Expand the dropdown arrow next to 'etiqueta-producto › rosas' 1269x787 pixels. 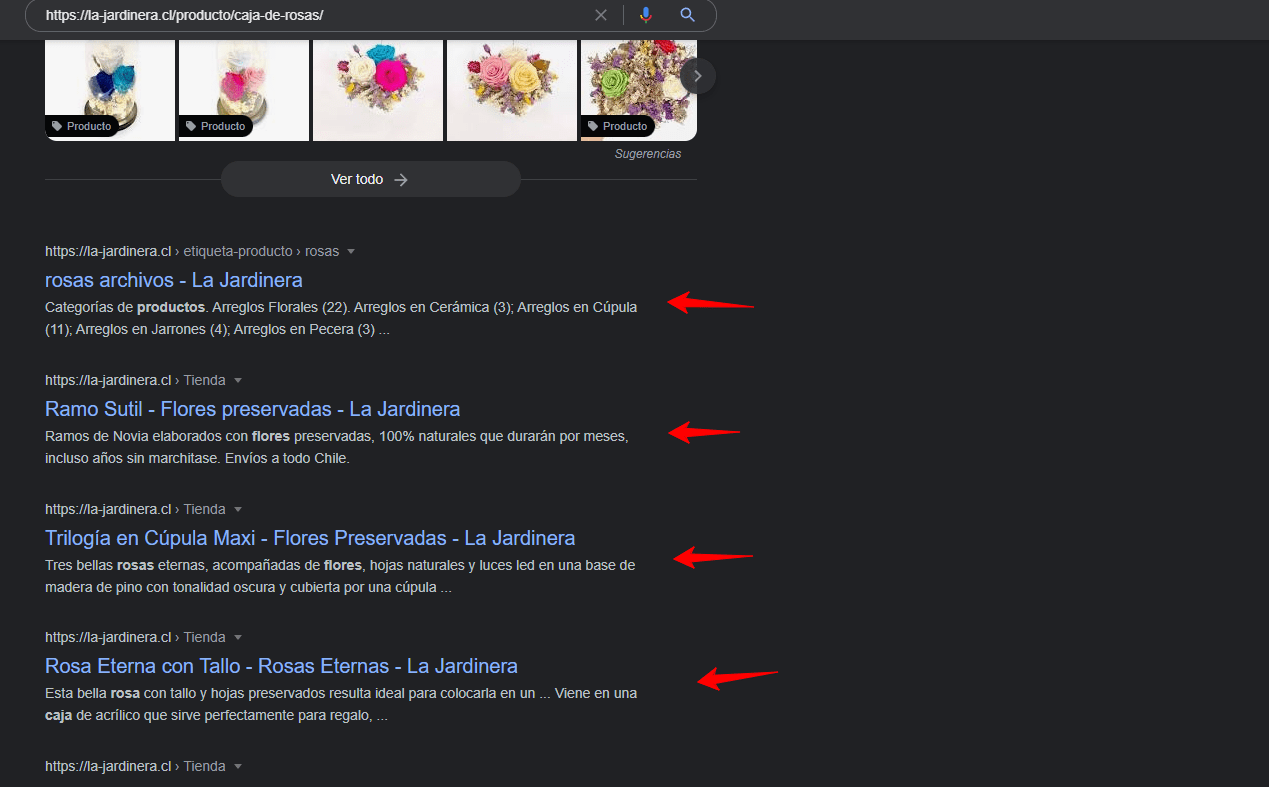(x=351, y=252)
